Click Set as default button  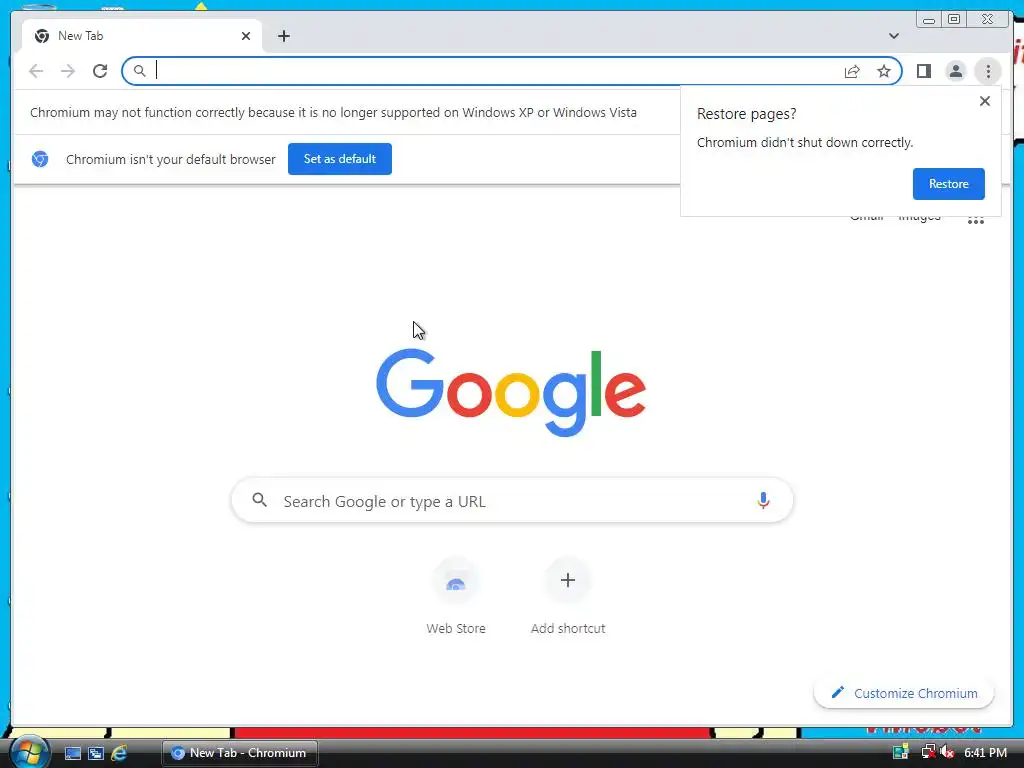(340, 159)
